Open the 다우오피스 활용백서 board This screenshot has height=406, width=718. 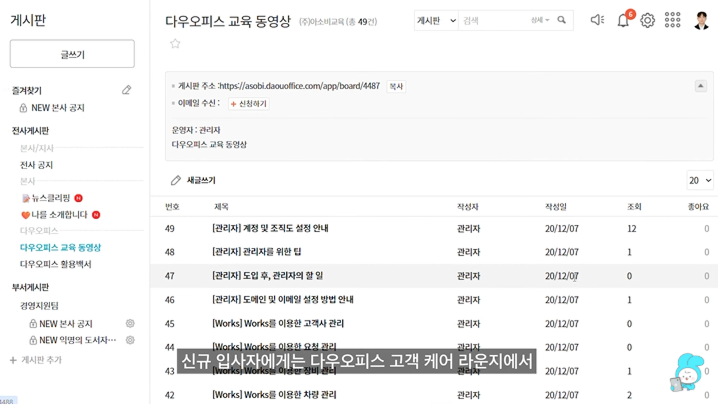(55, 264)
